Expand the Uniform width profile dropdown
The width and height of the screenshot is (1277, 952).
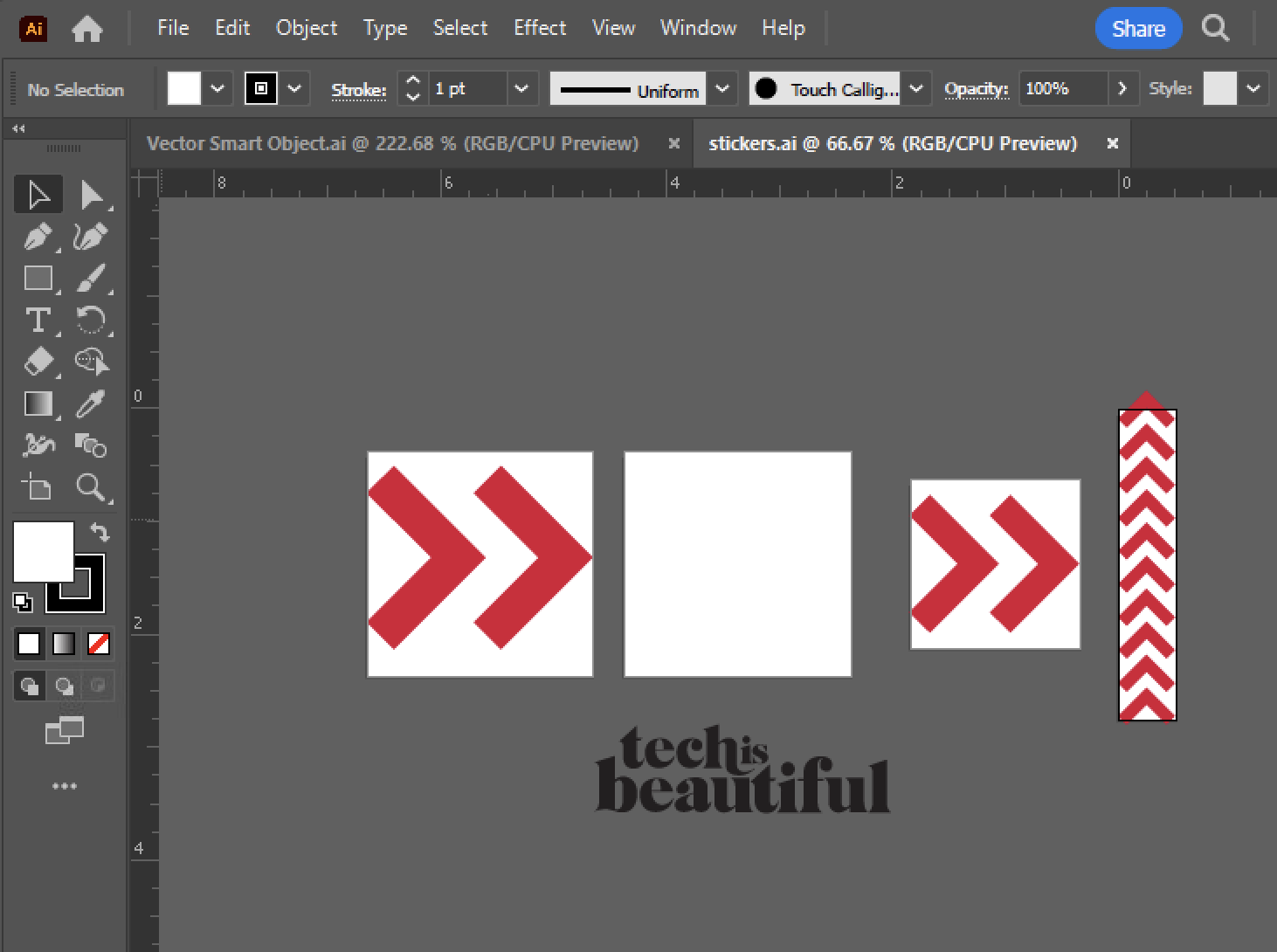tap(721, 89)
